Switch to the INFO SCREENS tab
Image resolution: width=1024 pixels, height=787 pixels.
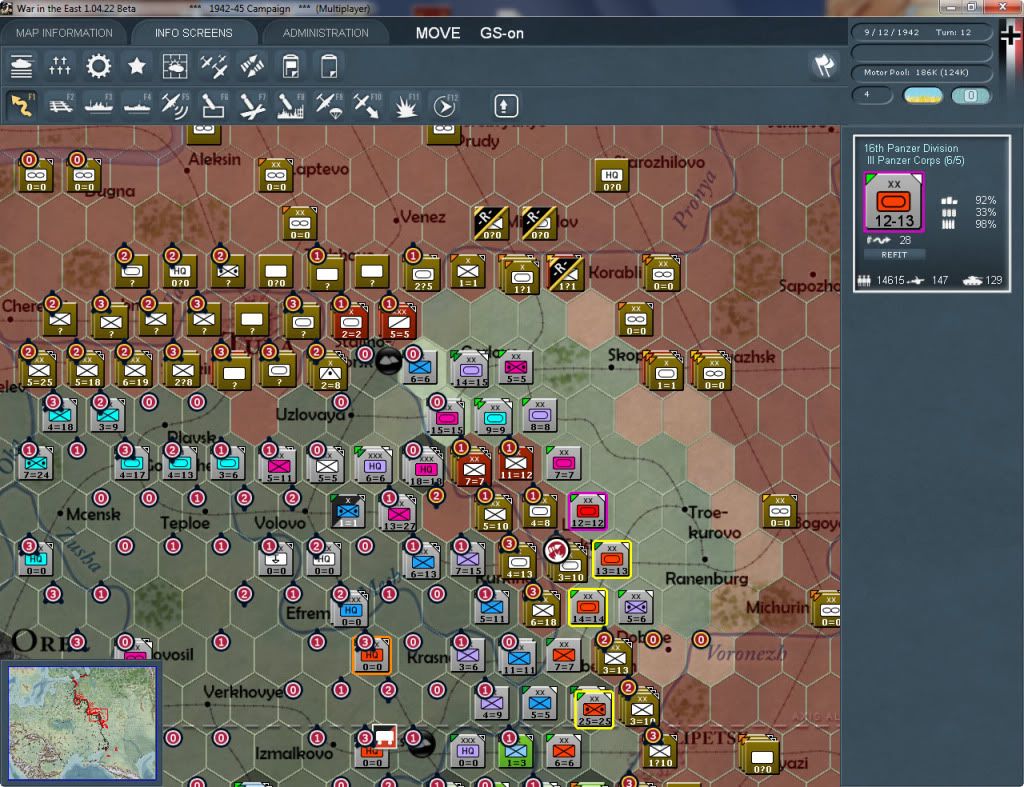click(x=193, y=33)
